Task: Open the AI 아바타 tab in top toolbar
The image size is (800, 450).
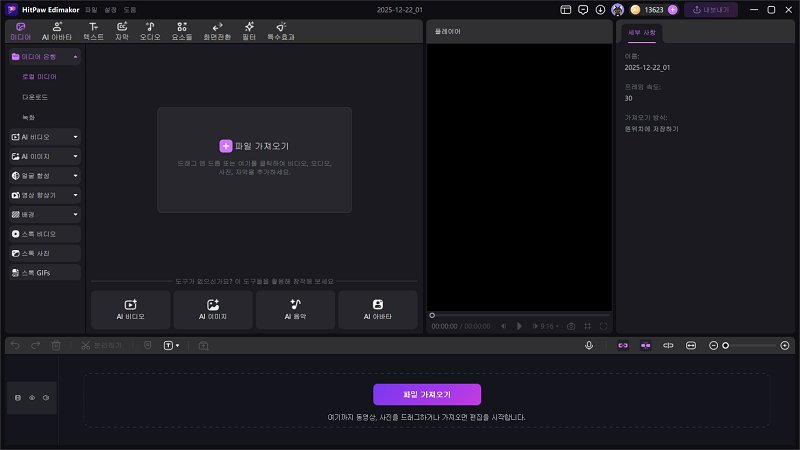Action: [57, 31]
